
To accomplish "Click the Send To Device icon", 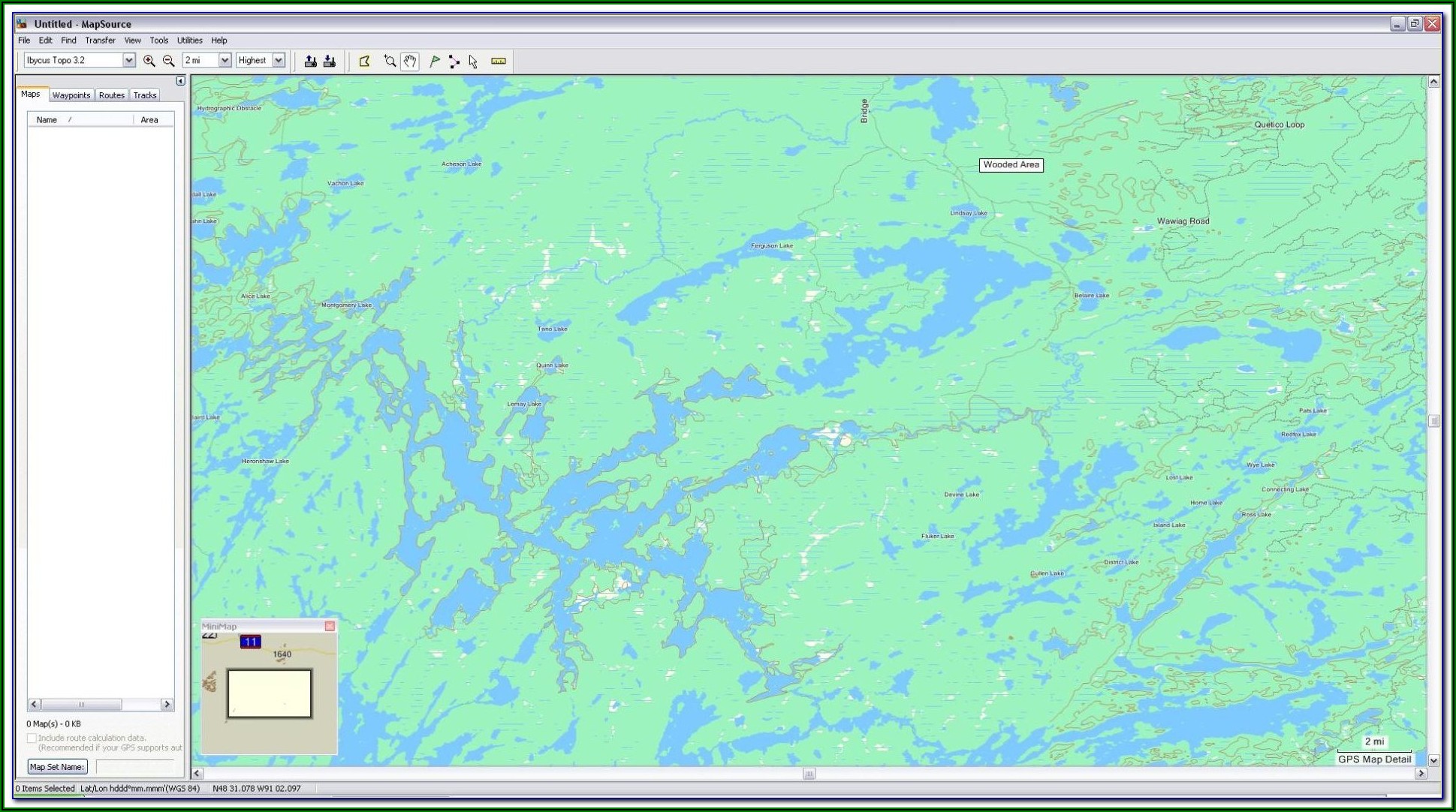I will point(310,61).
